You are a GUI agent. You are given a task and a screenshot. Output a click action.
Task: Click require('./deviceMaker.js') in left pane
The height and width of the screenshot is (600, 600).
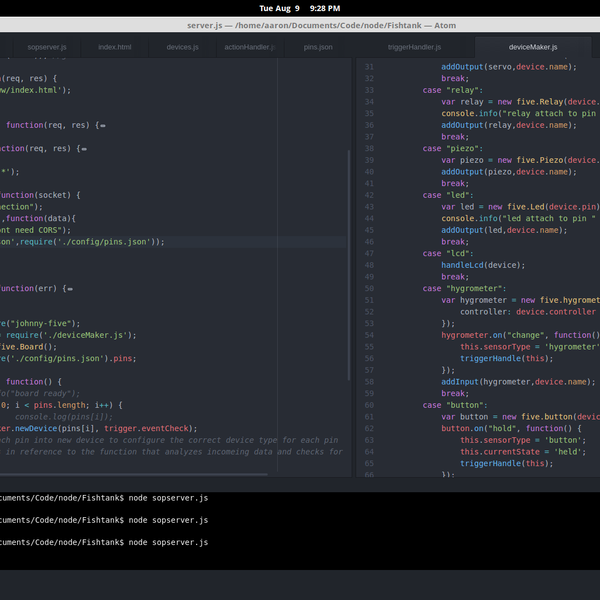(71, 335)
